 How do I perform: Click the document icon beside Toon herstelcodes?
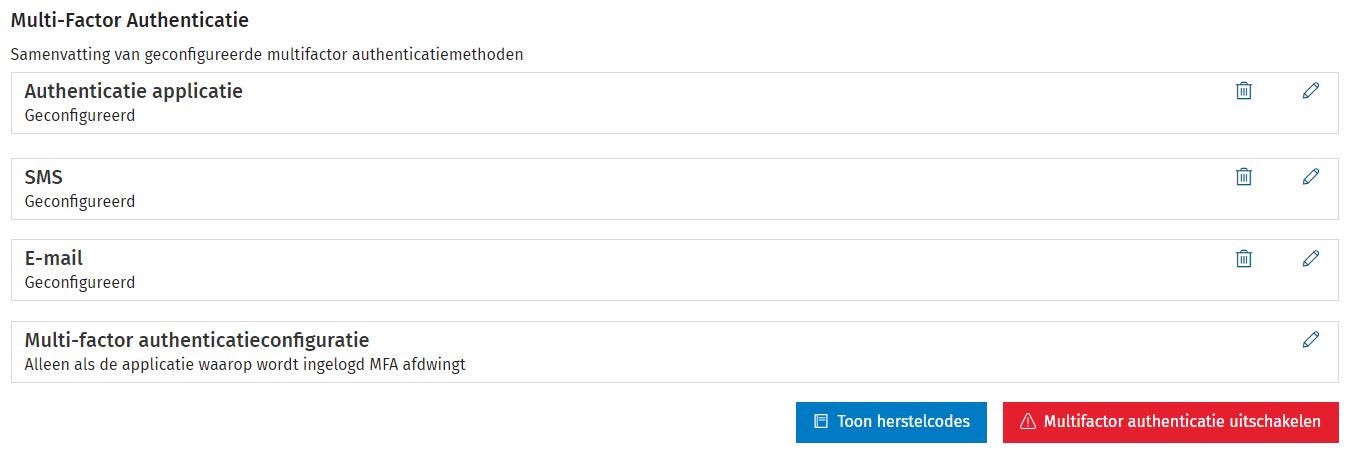point(821,422)
